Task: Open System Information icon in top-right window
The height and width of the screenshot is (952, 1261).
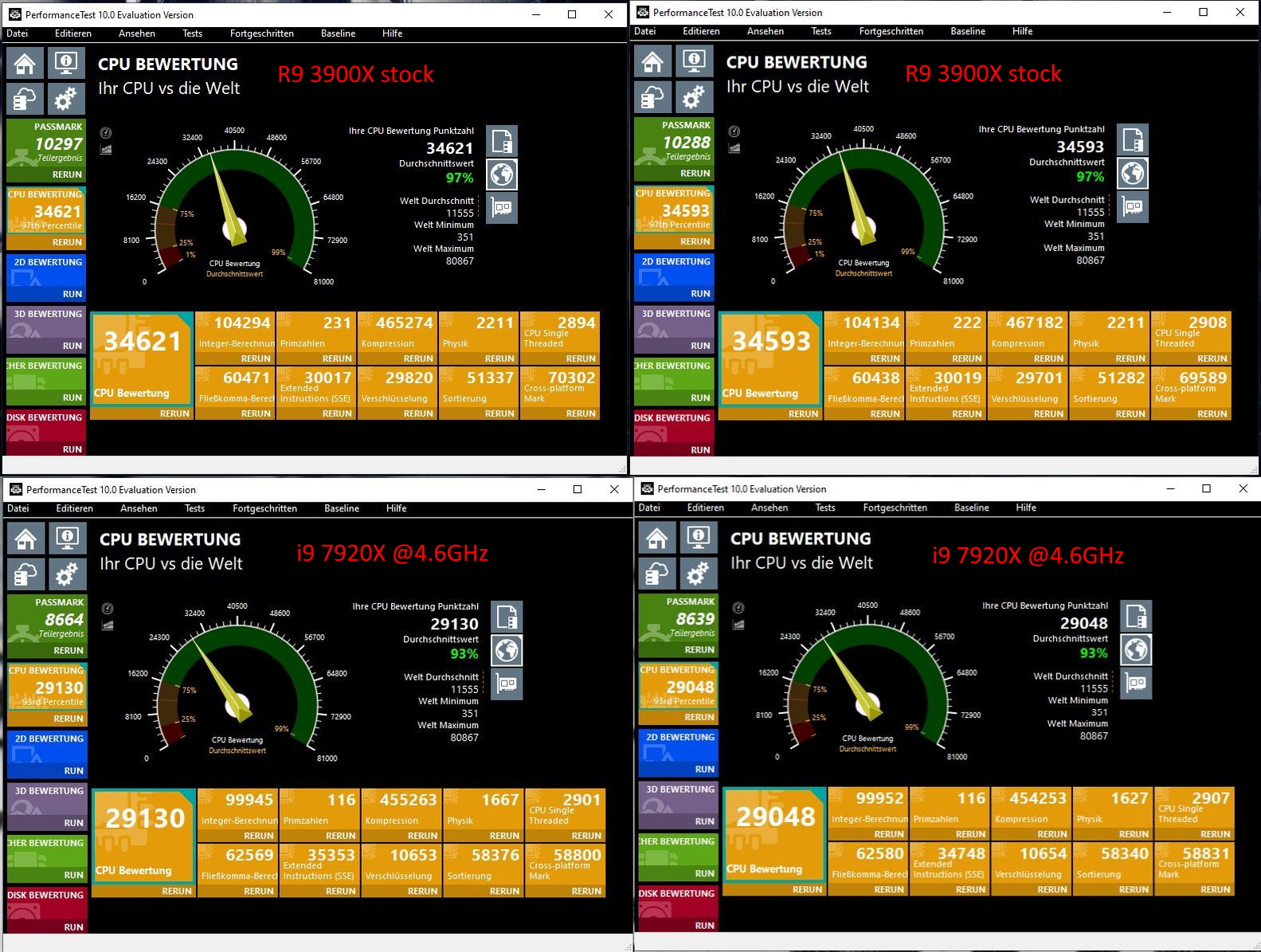Action: [x=694, y=61]
